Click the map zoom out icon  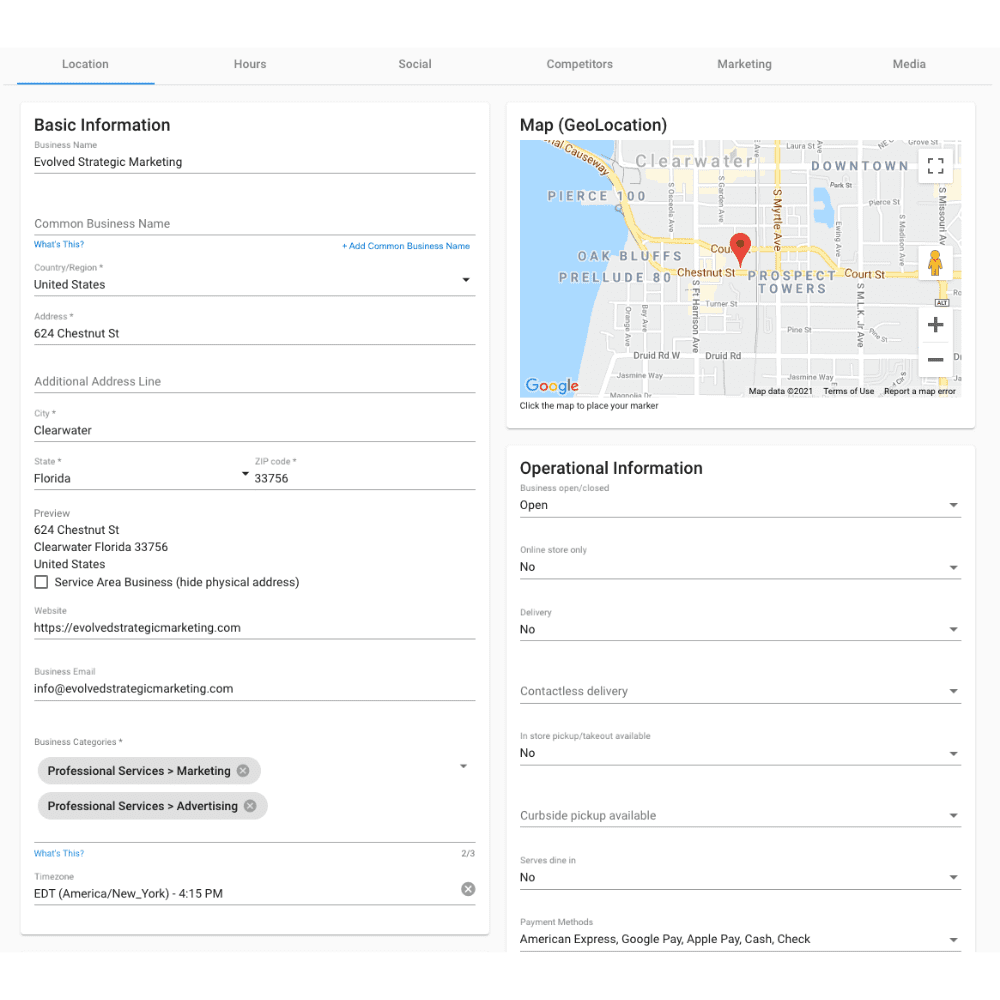click(935, 359)
